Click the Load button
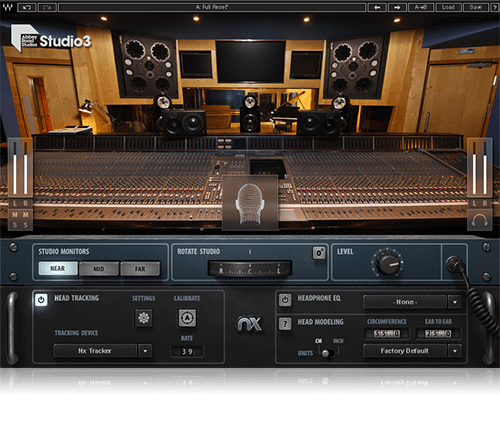This screenshot has height=422, width=500. [x=448, y=7]
